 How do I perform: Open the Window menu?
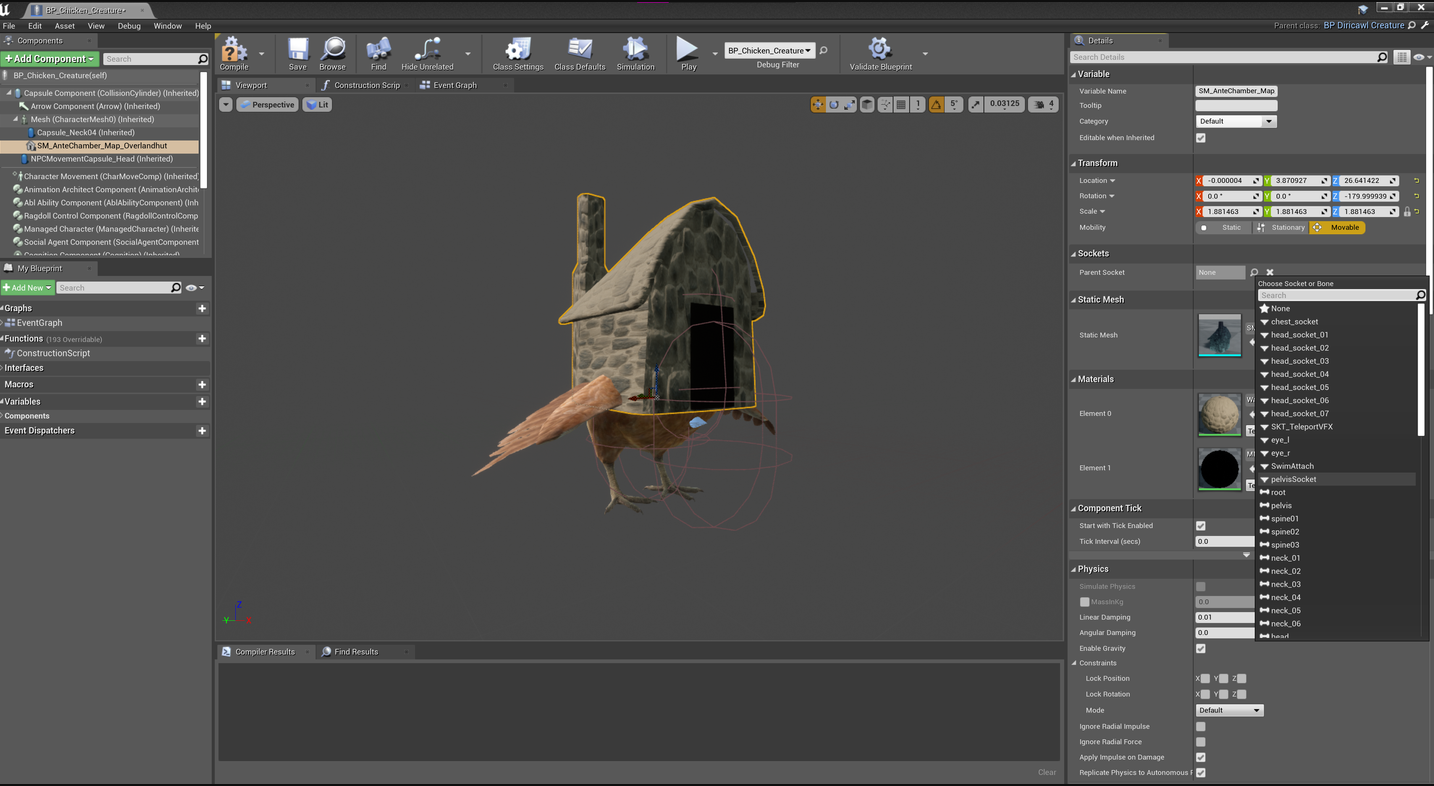pos(167,26)
